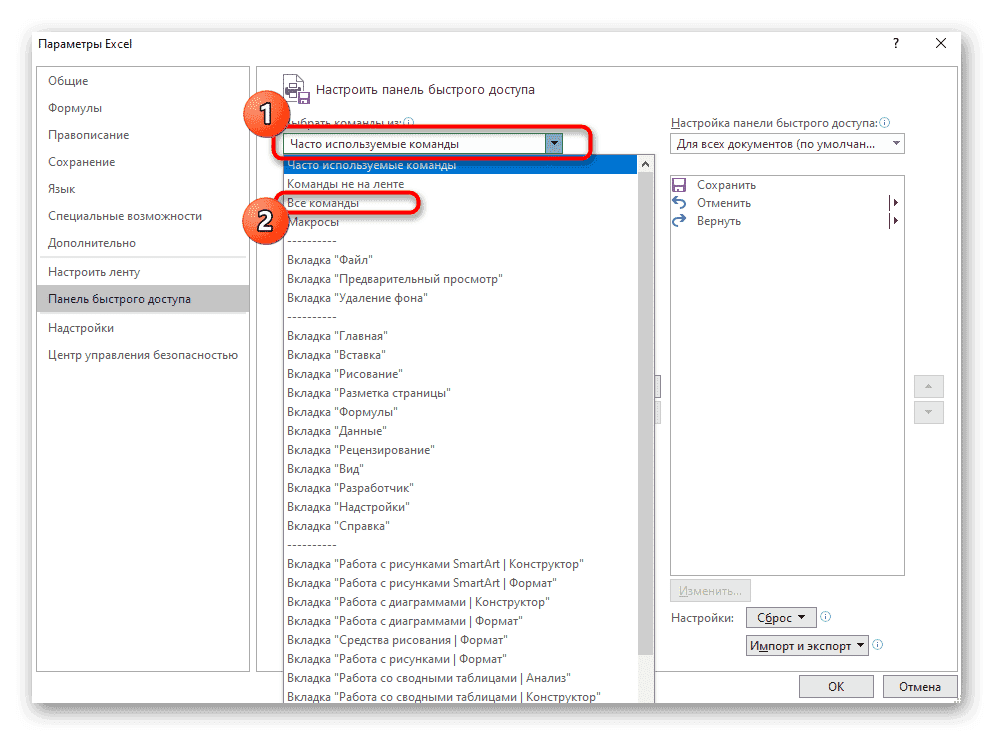Open the 'Часто используемые команды' combo box arrow
This screenshot has height=735, width=993.
pyautogui.click(x=553, y=144)
